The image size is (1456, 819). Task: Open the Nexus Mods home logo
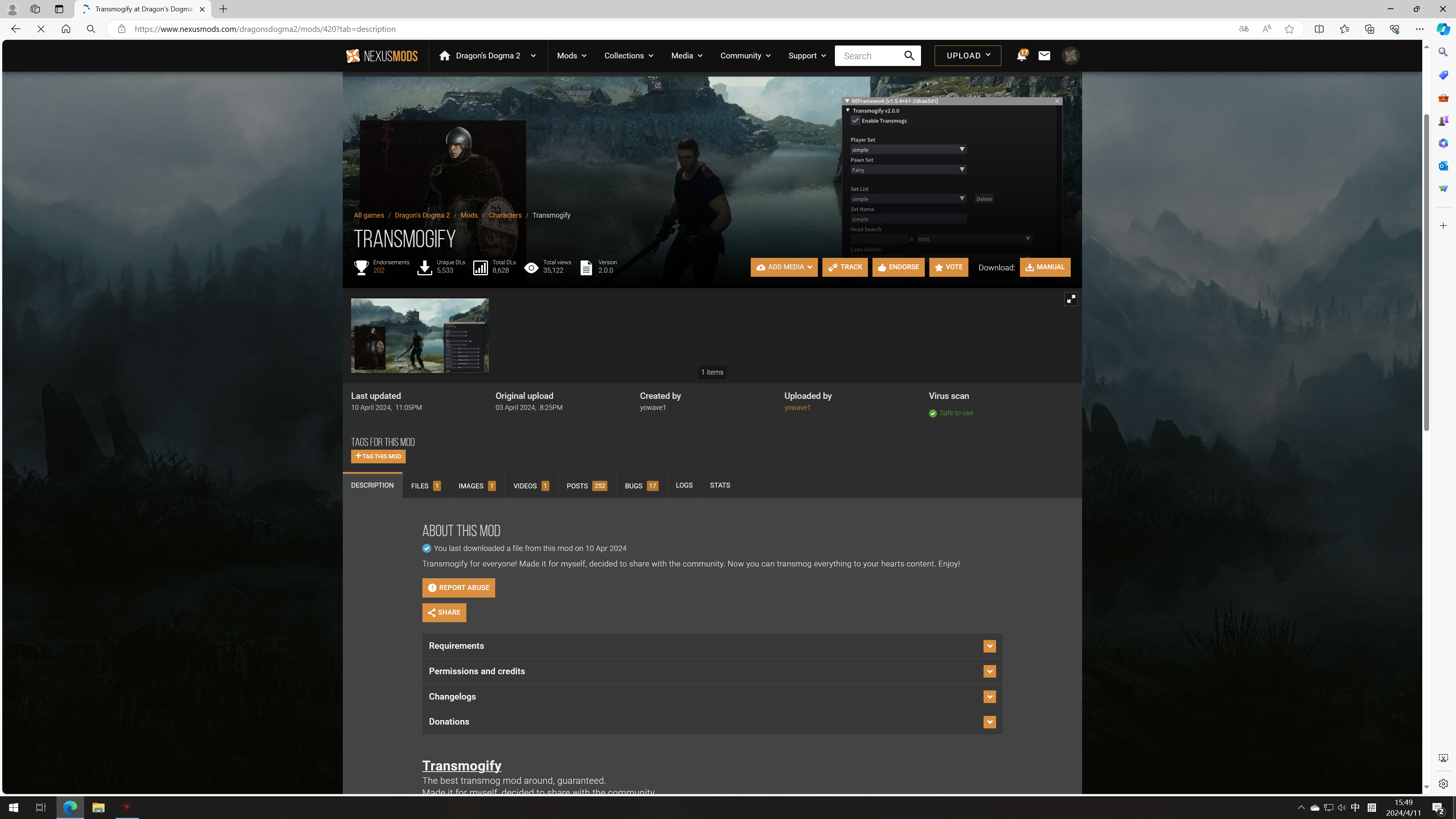coord(381,55)
